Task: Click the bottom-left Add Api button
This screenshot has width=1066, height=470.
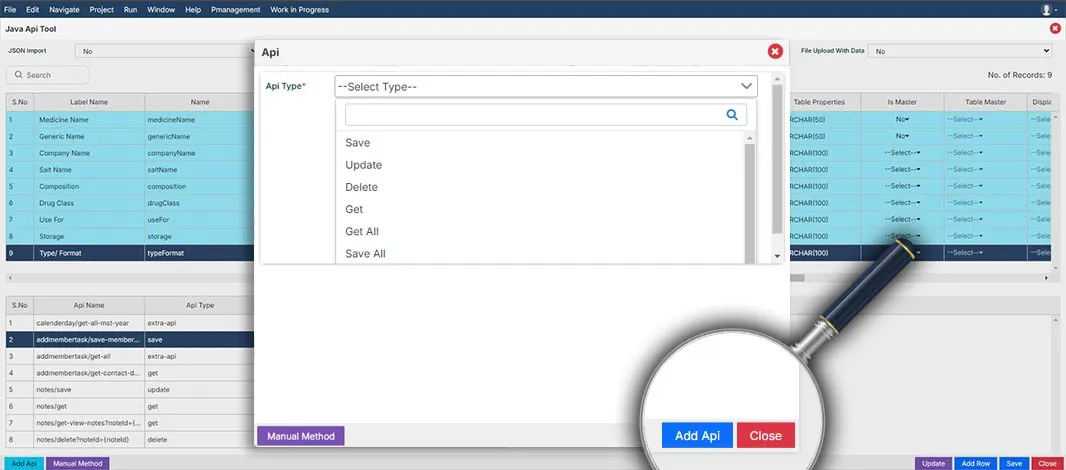Action: [x=24, y=463]
